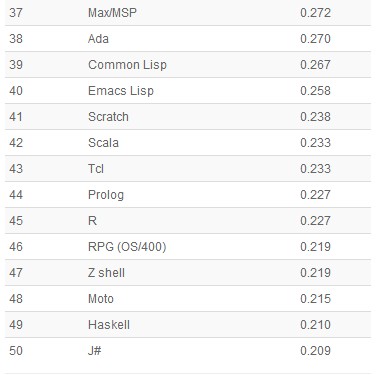Click the 0.215 rating value
Viewport: 379px width, 376px height.
(315, 299)
